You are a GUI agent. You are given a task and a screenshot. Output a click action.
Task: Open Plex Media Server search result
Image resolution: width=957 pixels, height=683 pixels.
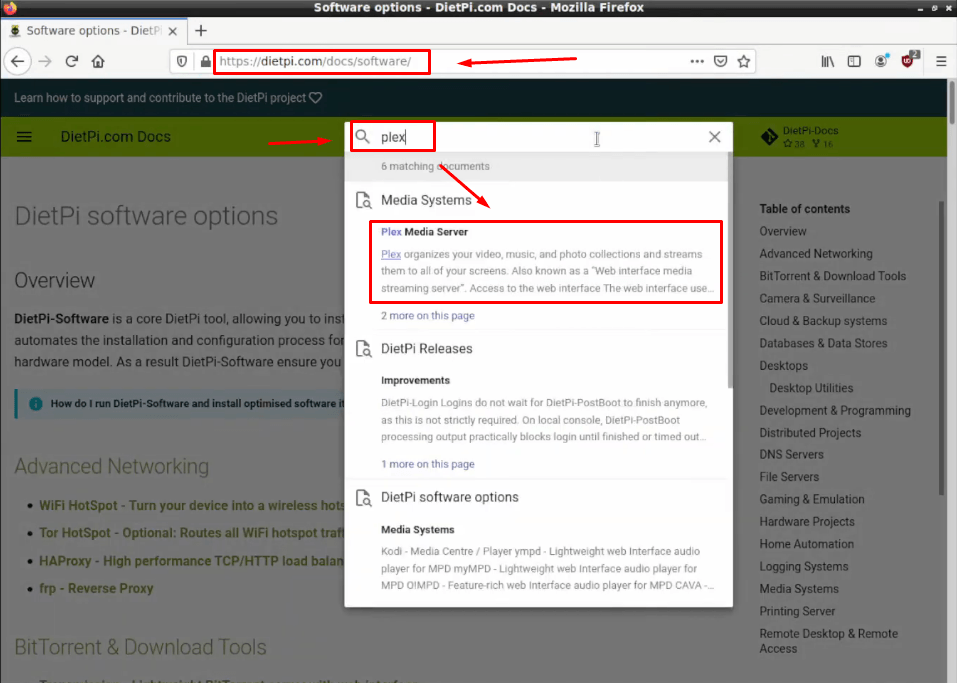(546, 262)
